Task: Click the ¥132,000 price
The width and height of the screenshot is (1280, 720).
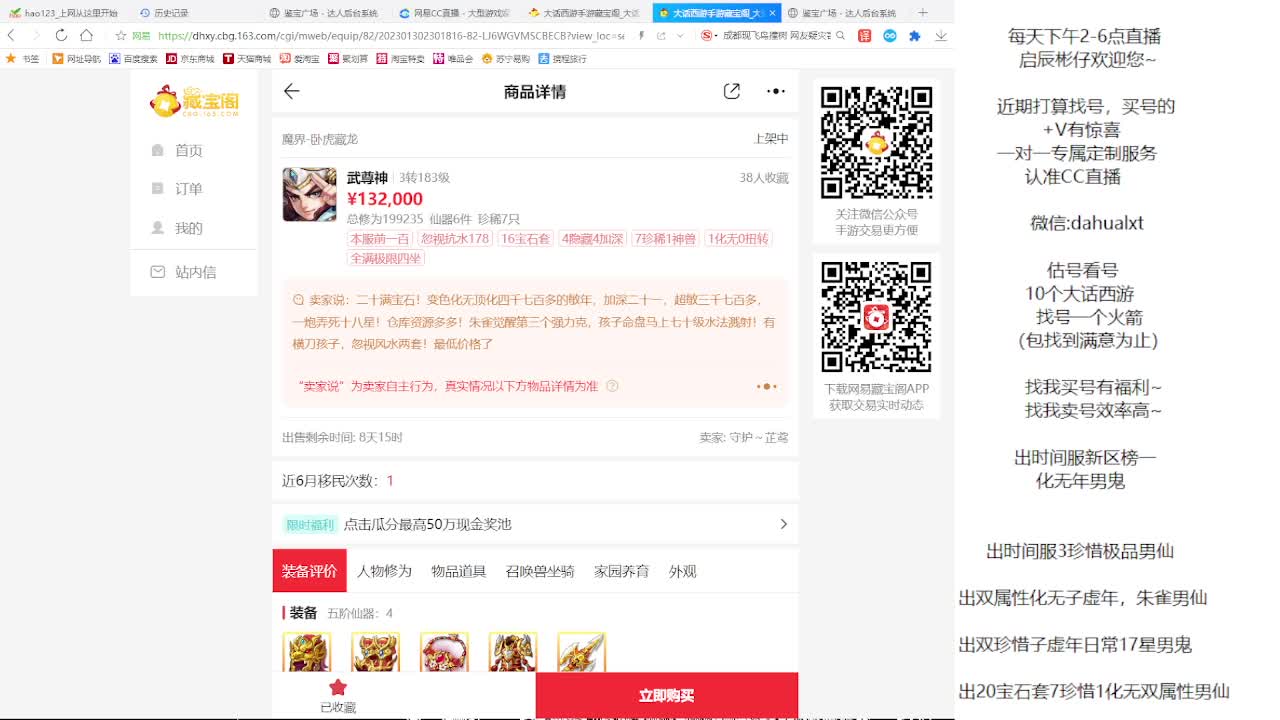Action: (x=385, y=199)
